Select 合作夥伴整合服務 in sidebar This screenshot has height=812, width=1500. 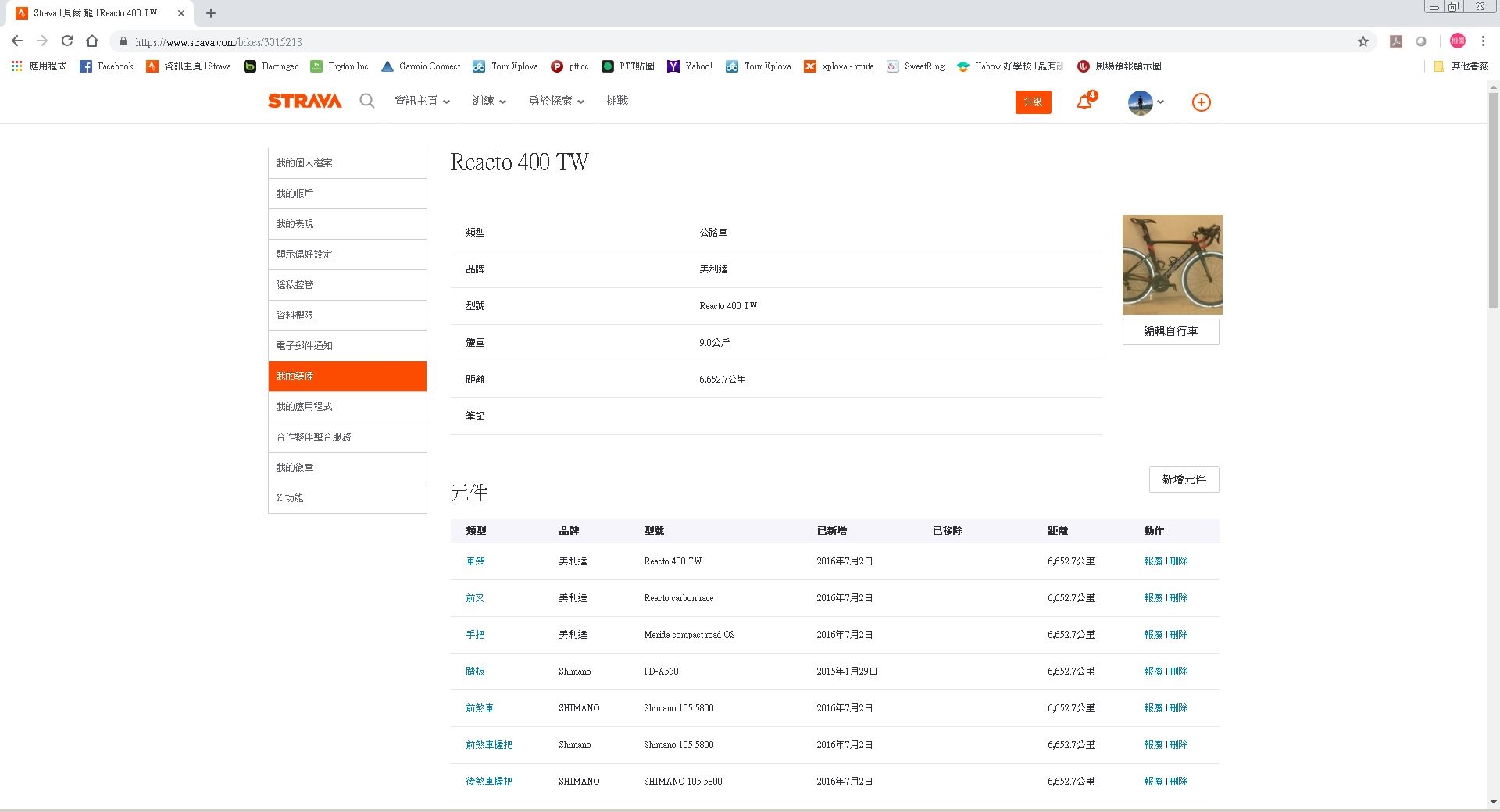tap(348, 437)
